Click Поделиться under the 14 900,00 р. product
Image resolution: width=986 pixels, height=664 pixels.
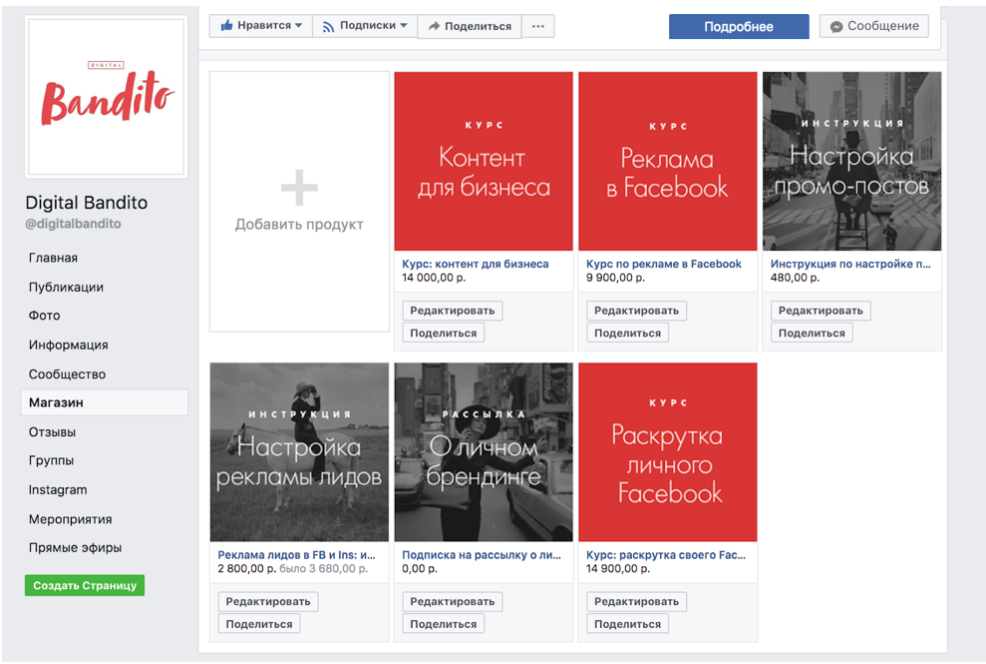coord(628,624)
